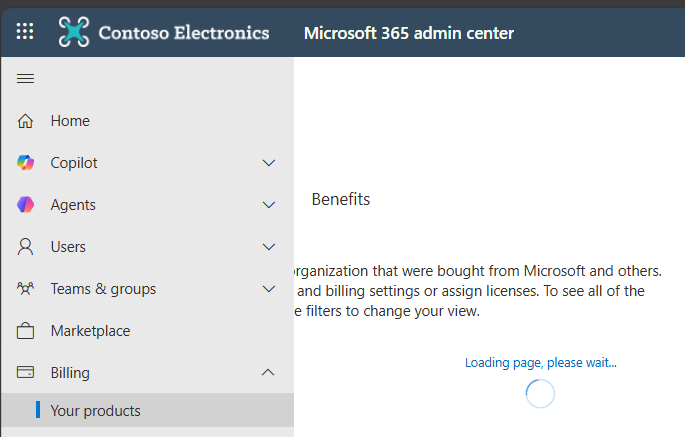Viewport: 685px width, 437px height.
Task: Expand the Agents chevron
Action: (268, 205)
